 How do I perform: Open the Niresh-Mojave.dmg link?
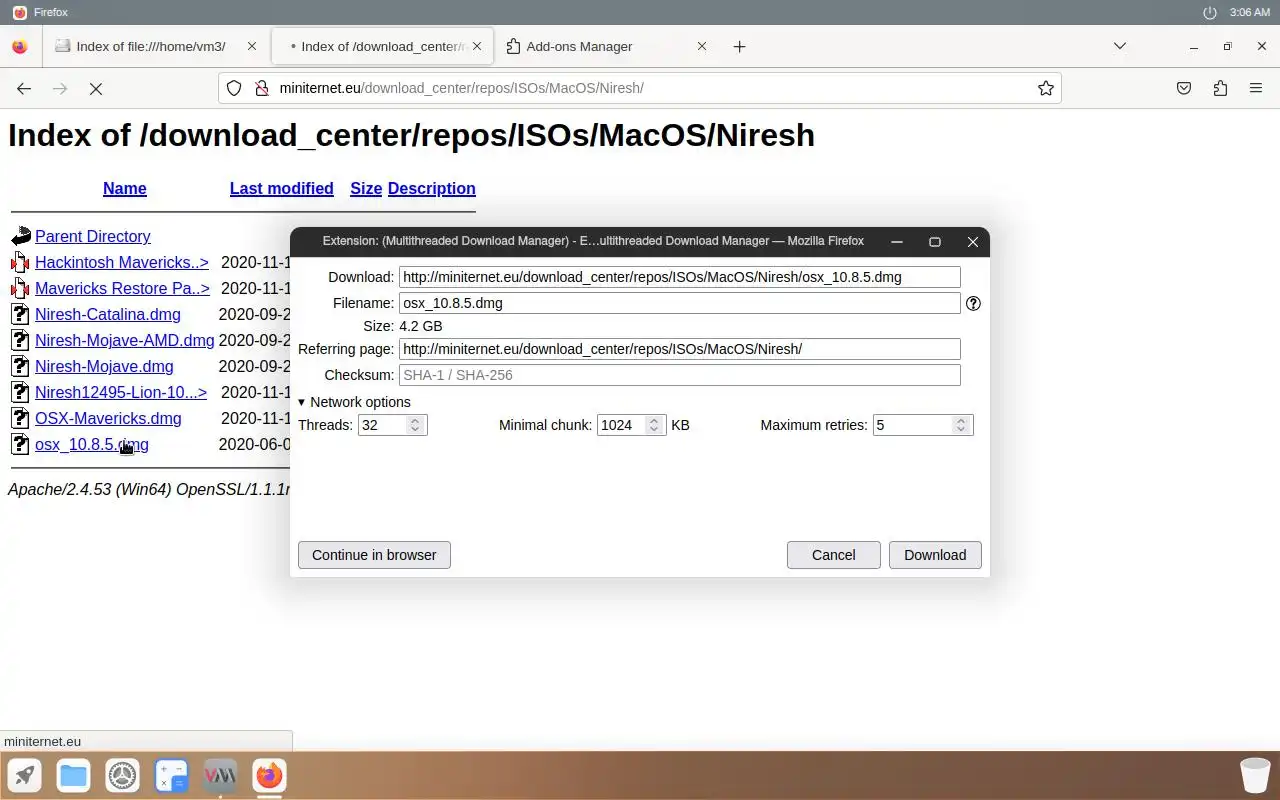(104, 367)
